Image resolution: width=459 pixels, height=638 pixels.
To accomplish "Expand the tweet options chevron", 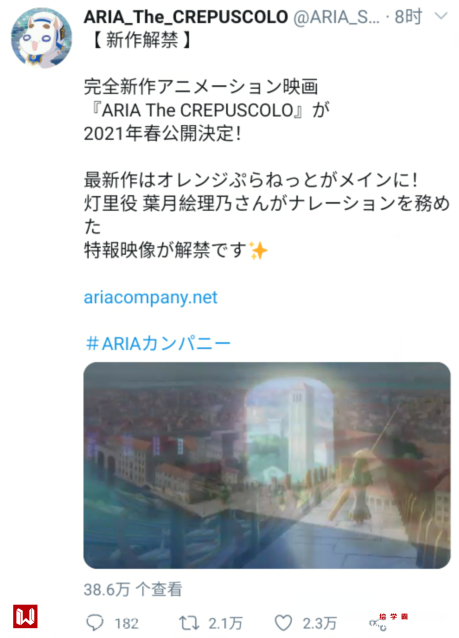I will 441,16.
